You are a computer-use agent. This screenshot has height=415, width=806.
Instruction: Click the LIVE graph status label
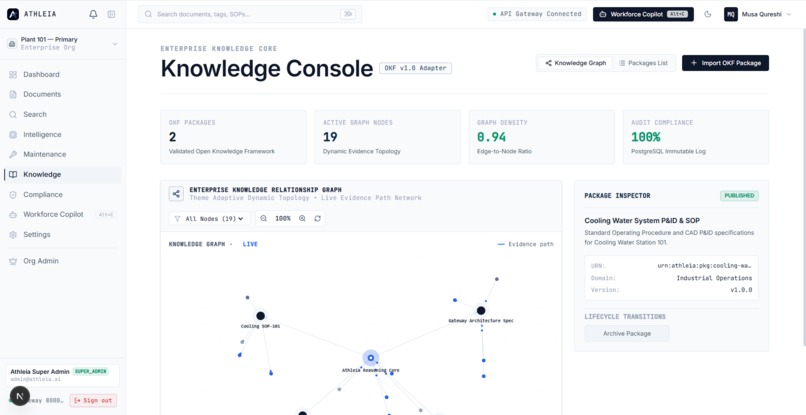(x=250, y=244)
